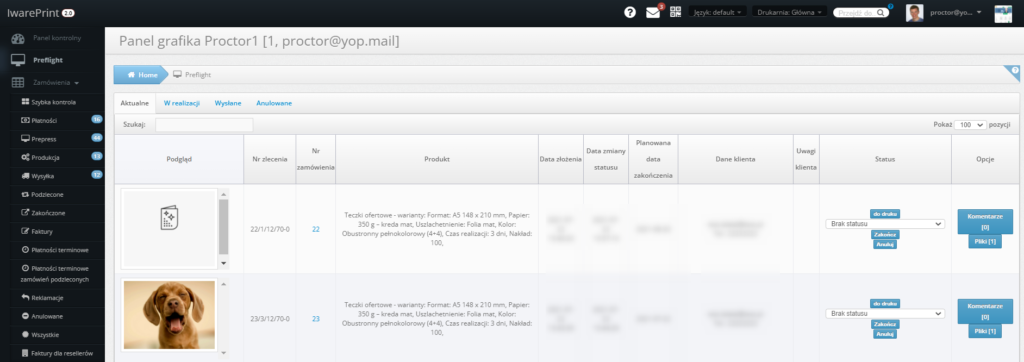This screenshot has width=1024, height=362.
Task: Click the magnifier icon in Przejdź do field
Action: coord(881,12)
